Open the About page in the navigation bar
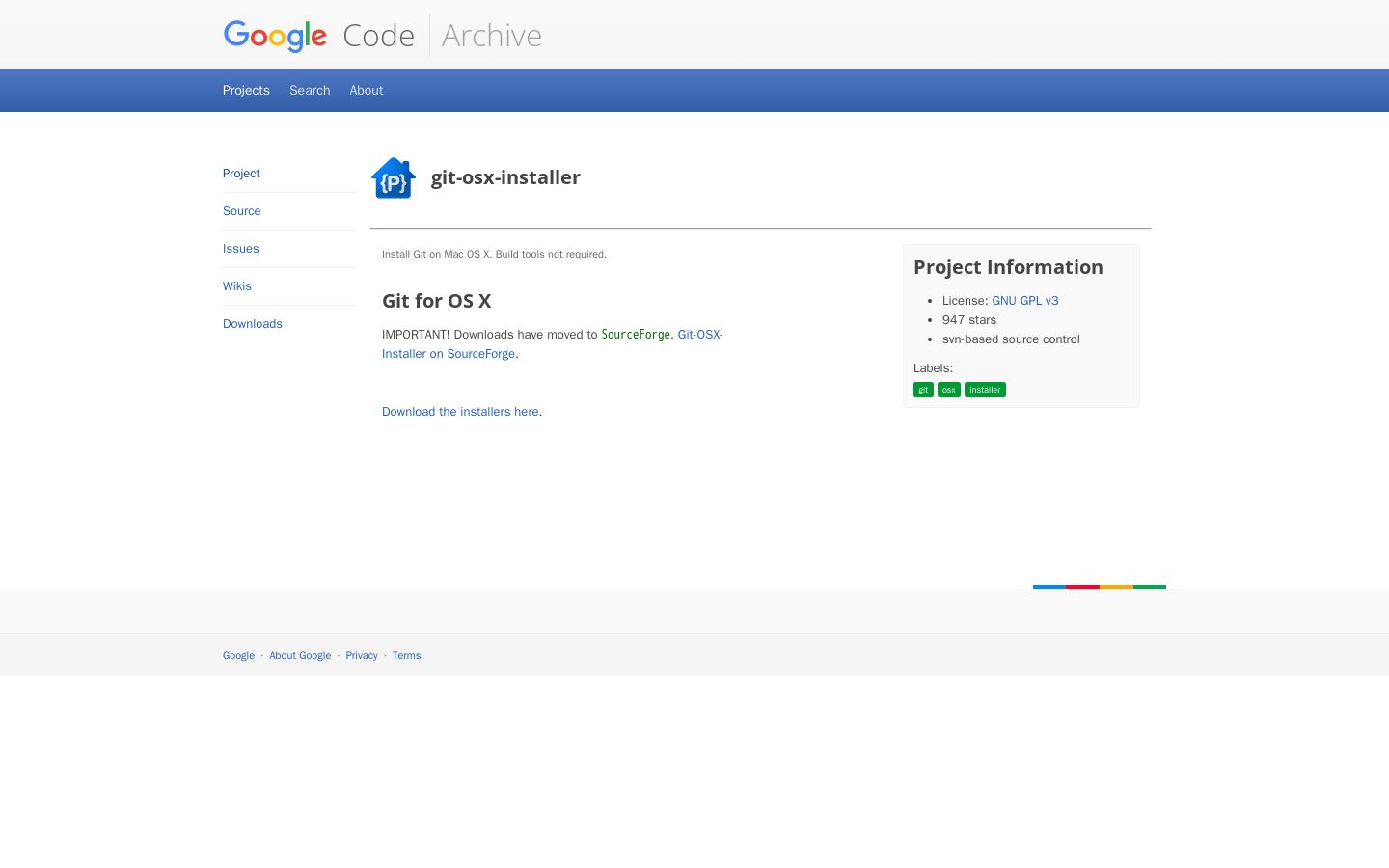 click(x=367, y=90)
